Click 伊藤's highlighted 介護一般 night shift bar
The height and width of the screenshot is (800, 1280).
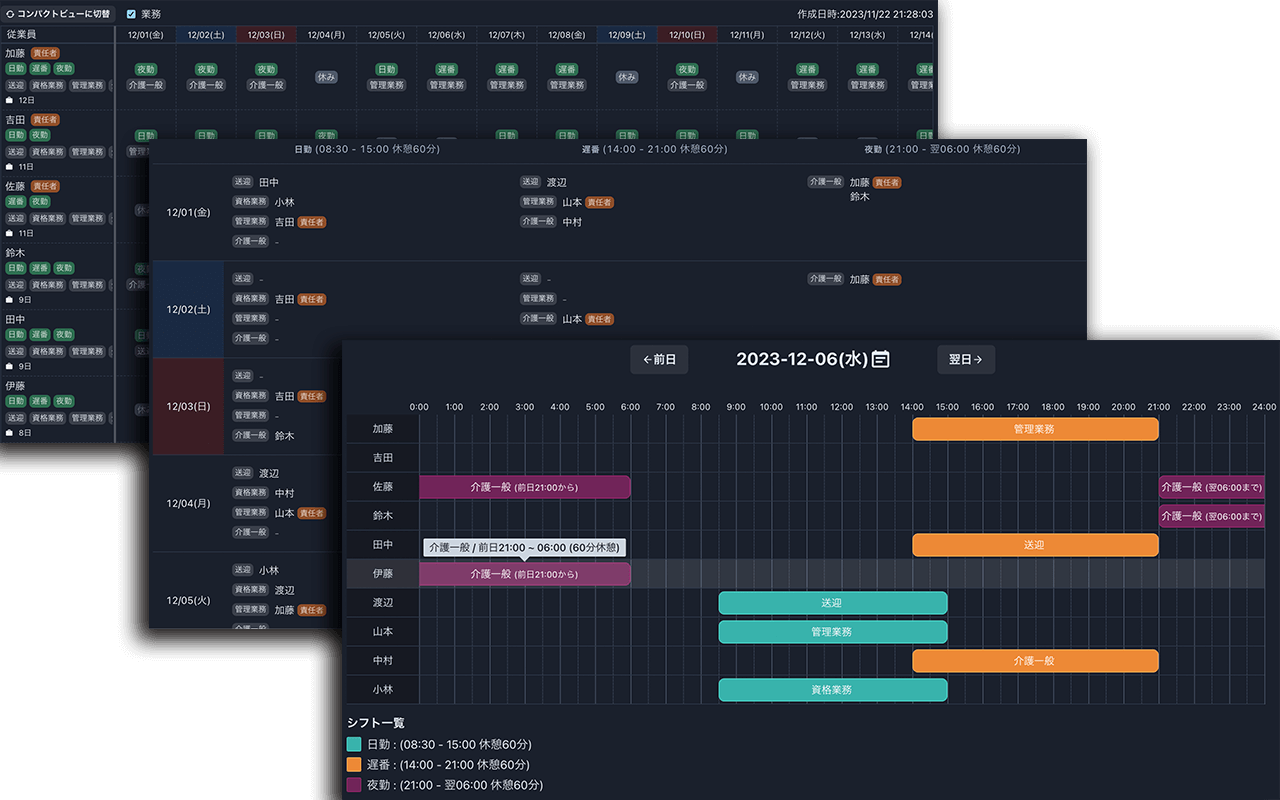coord(524,574)
